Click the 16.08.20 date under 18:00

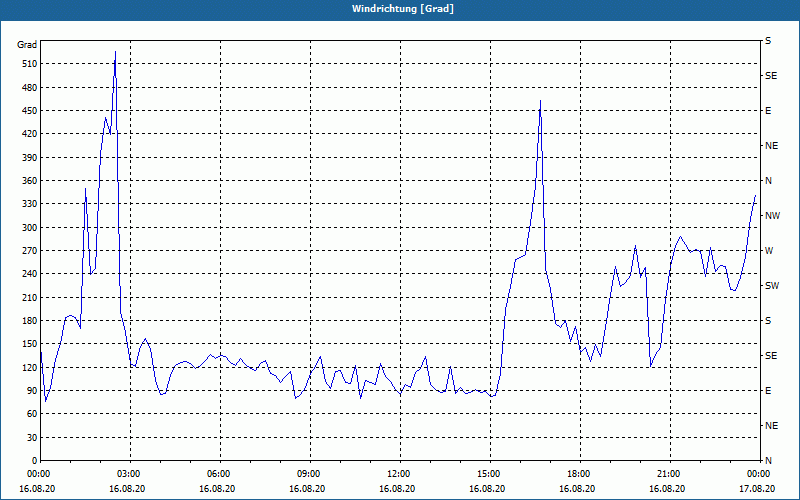[x=577, y=489]
